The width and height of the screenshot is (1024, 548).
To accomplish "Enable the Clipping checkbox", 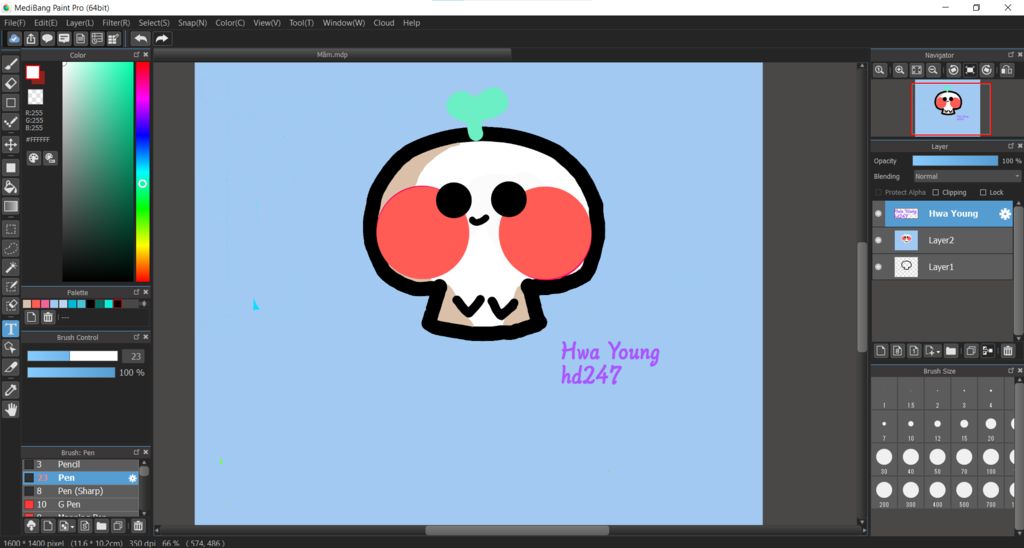I will pos(936,193).
